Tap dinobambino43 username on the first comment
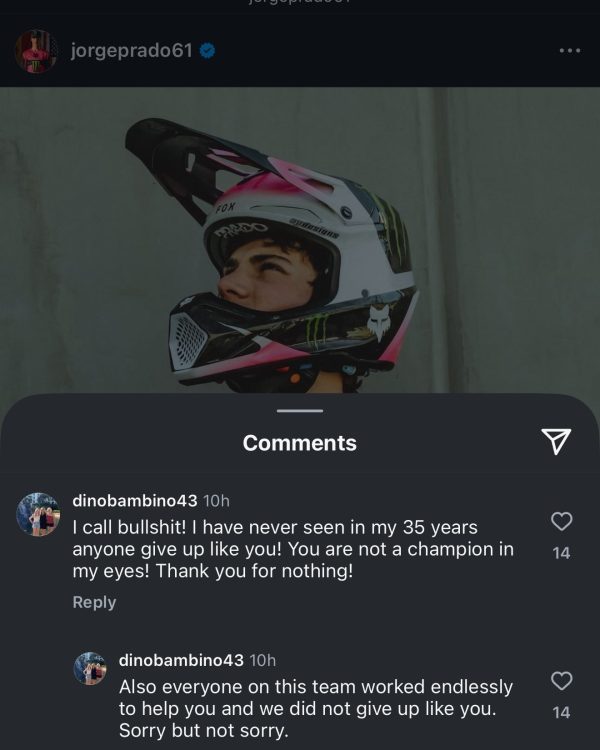Screen dimensions: 600x750 click(x=135, y=500)
